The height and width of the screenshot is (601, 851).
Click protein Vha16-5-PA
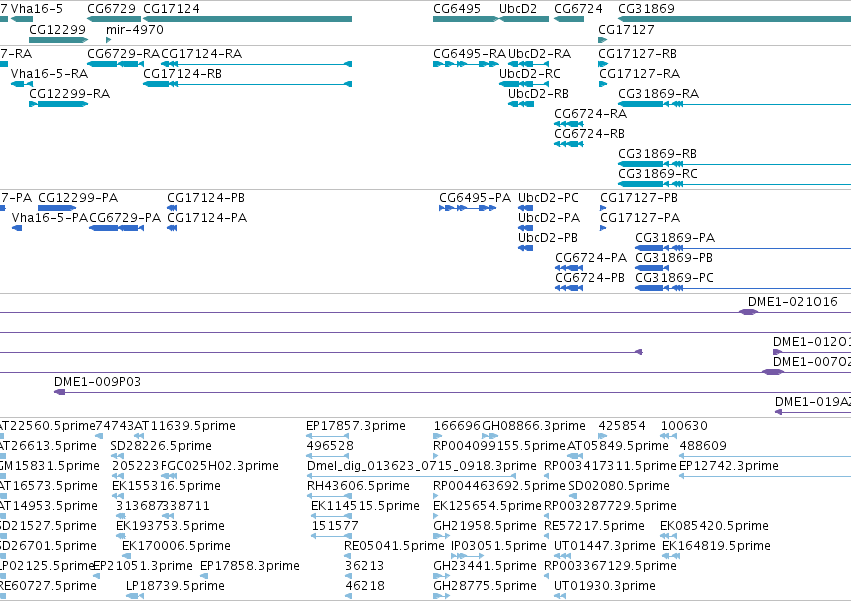[x=50, y=218]
